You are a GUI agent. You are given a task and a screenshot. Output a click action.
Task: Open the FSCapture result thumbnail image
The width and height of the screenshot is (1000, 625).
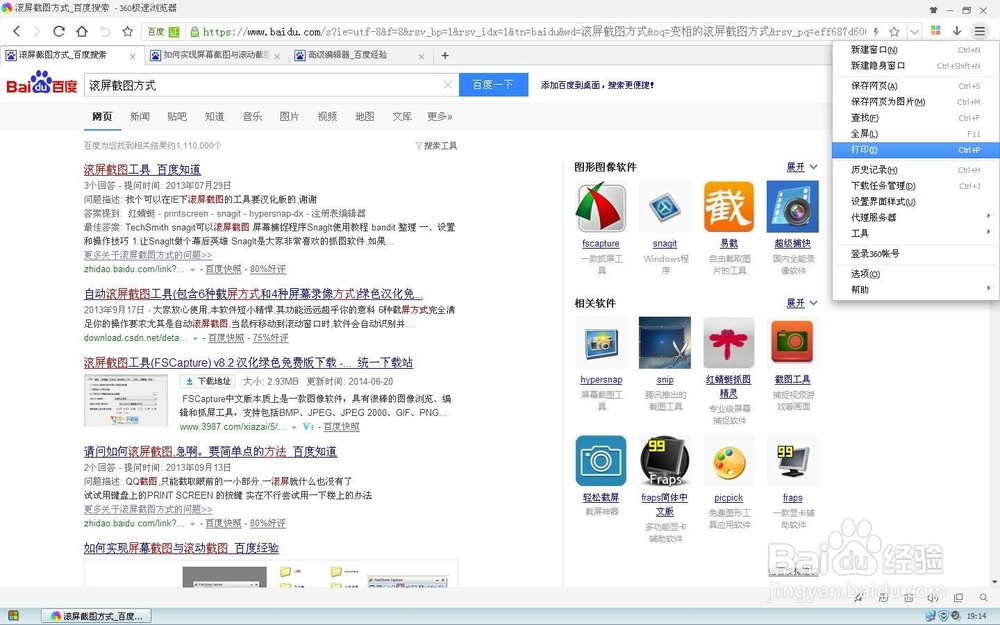click(x=126, y=400)
